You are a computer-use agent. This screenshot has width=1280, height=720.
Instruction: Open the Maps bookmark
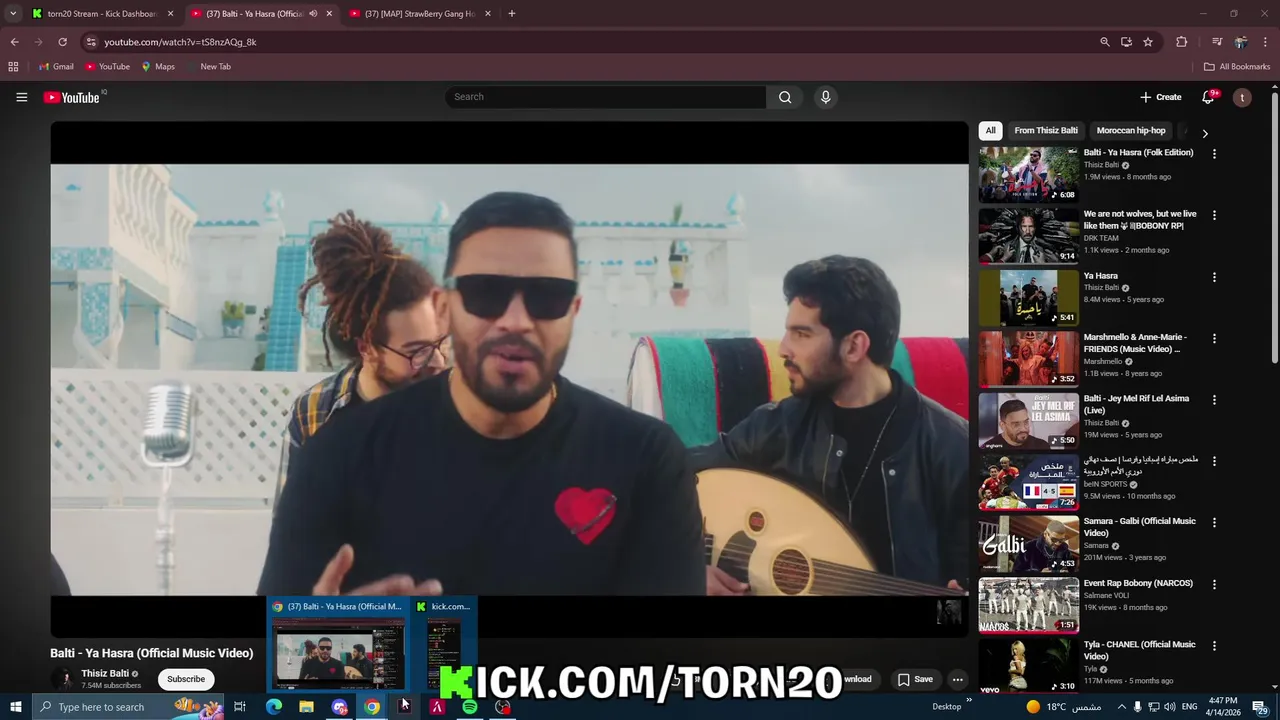point(158,67)
